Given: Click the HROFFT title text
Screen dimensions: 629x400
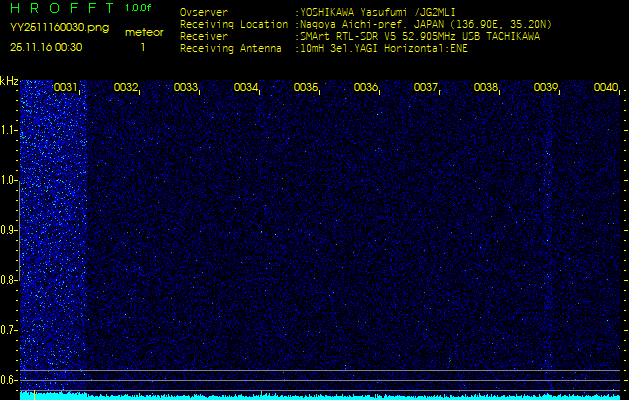Looking at the screenshot, I should click(62, 8).
